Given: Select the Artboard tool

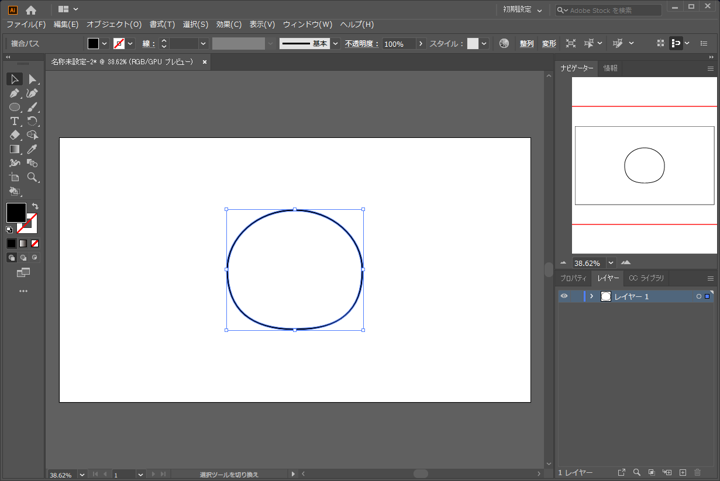Looking at the screenshot, I should (14, 177).
